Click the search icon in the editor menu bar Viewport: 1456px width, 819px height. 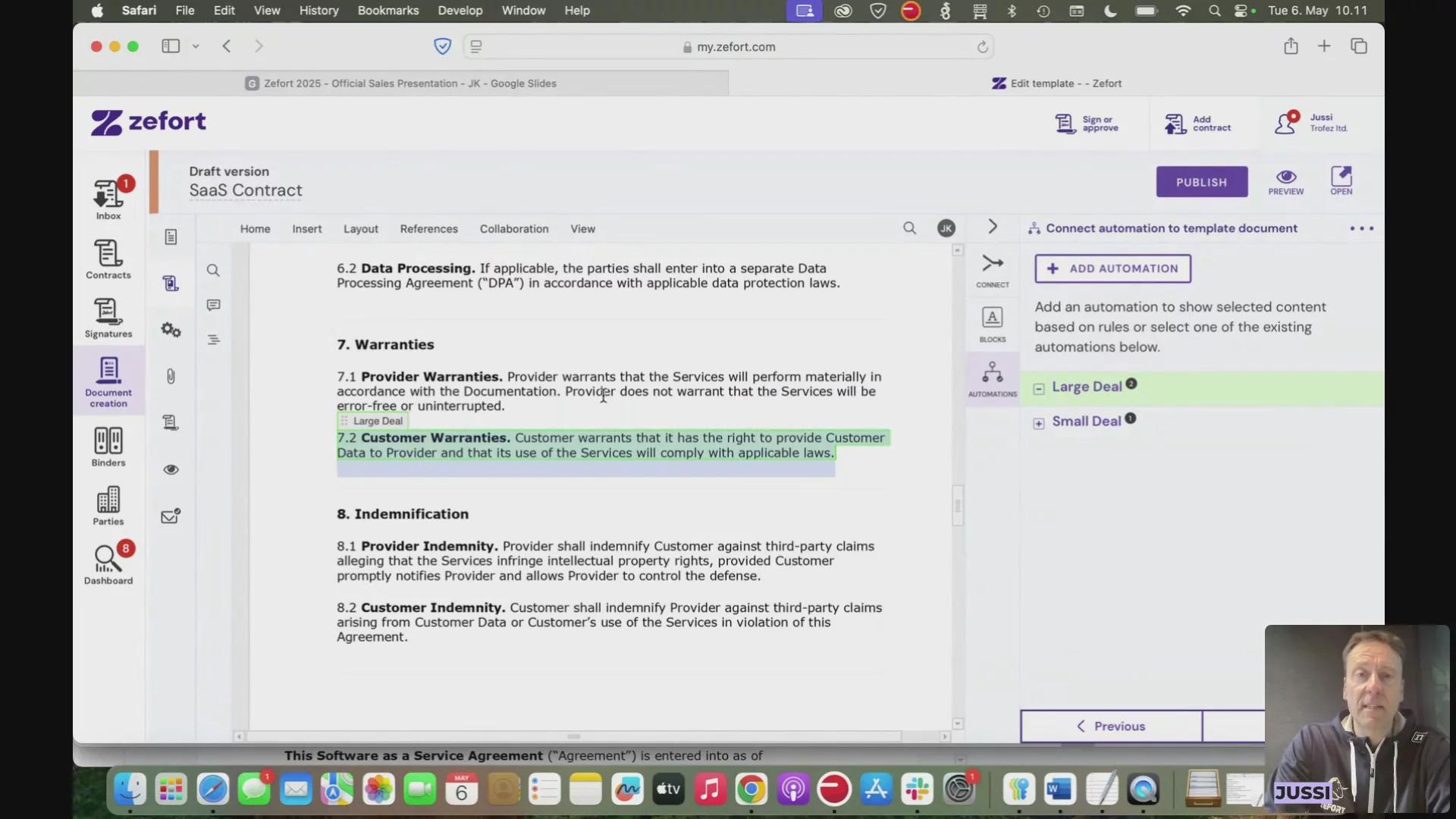coord(909,228)
